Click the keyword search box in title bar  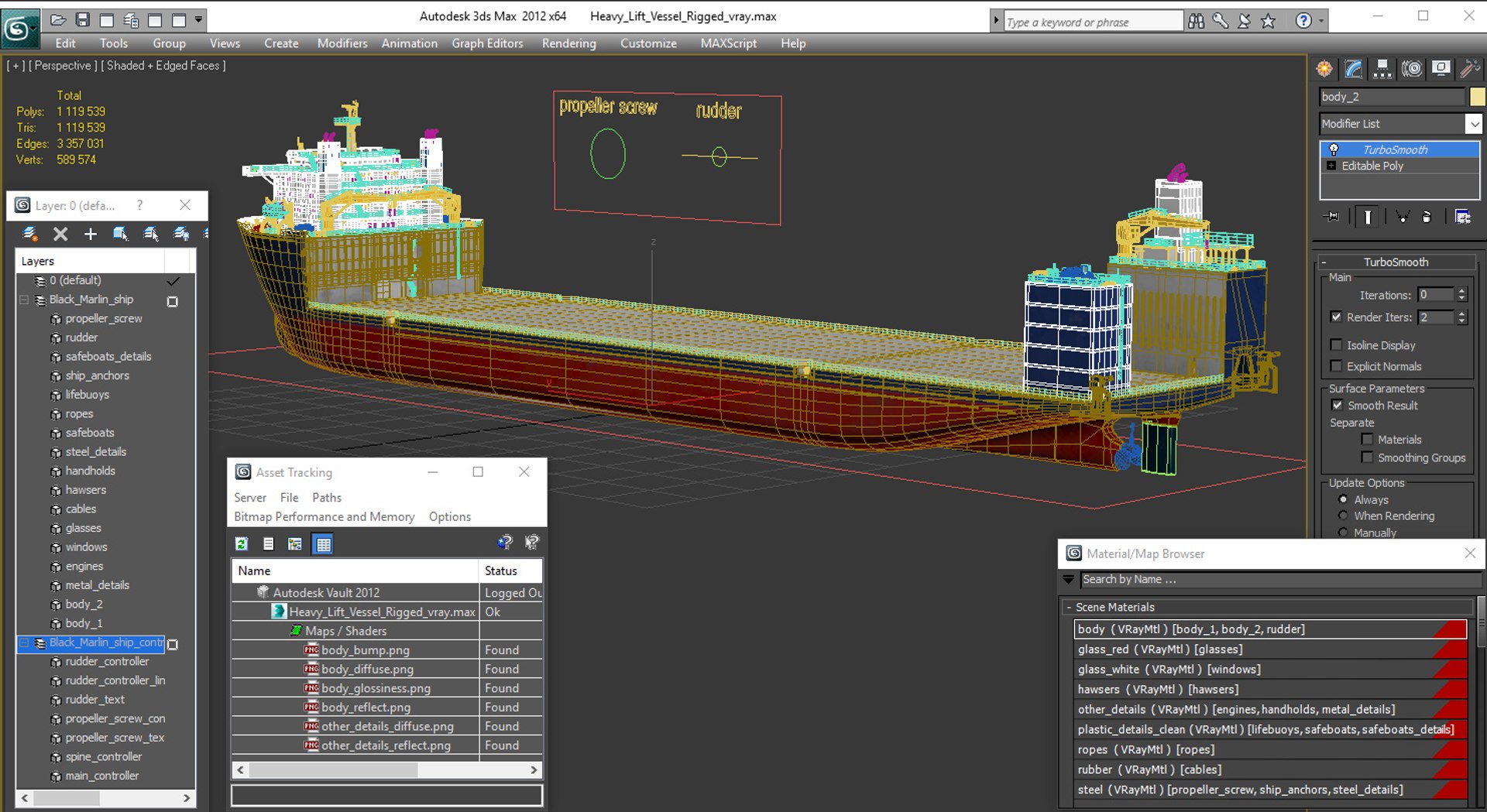1094,22
